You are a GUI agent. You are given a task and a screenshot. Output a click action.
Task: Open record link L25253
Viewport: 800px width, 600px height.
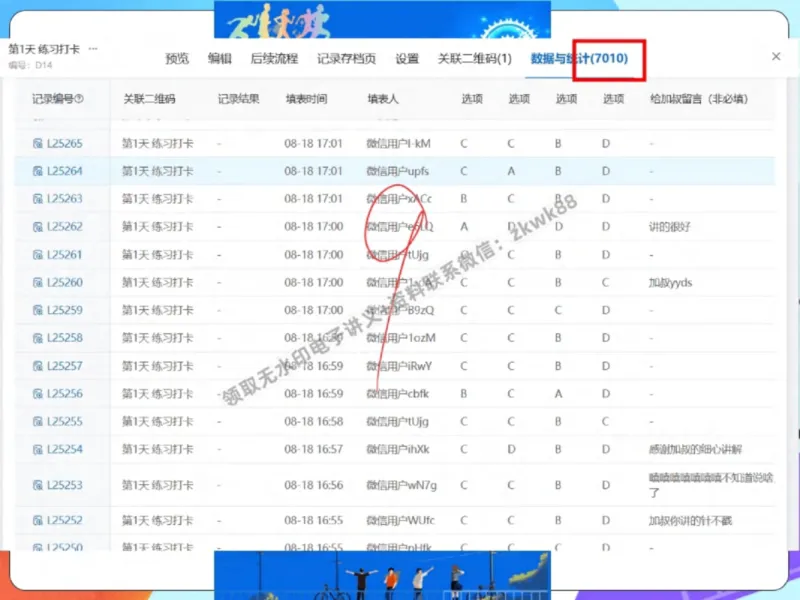(64, 485)
